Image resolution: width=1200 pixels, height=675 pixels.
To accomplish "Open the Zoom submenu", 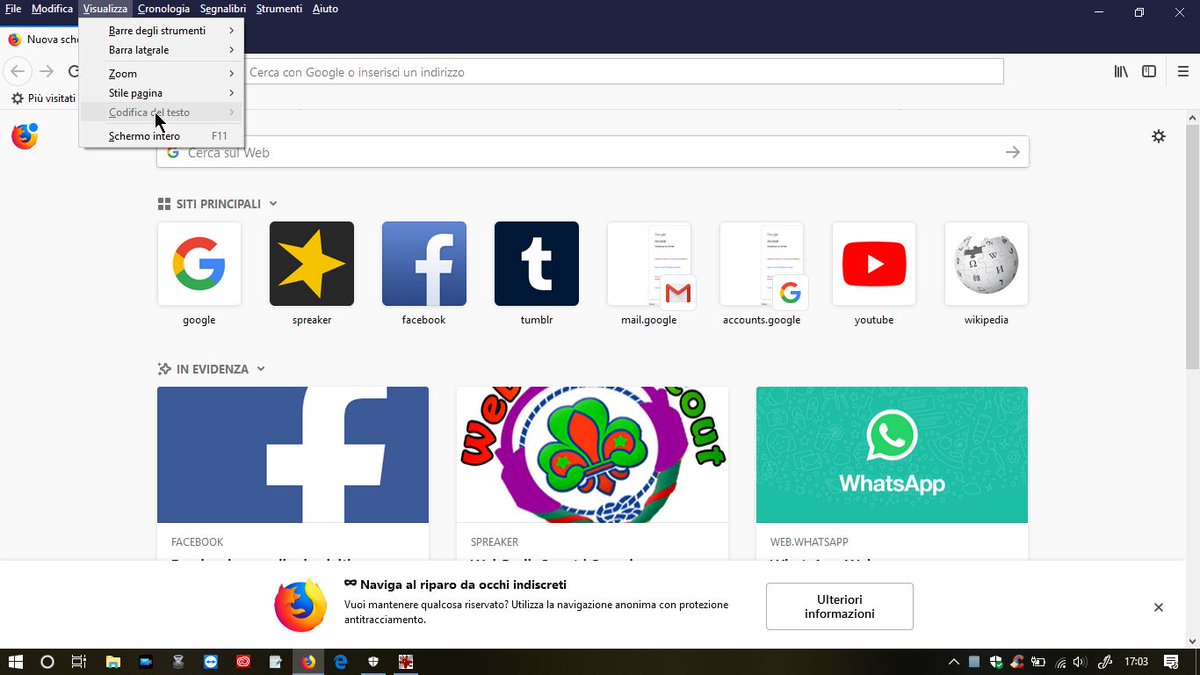I will pos(162,74).
